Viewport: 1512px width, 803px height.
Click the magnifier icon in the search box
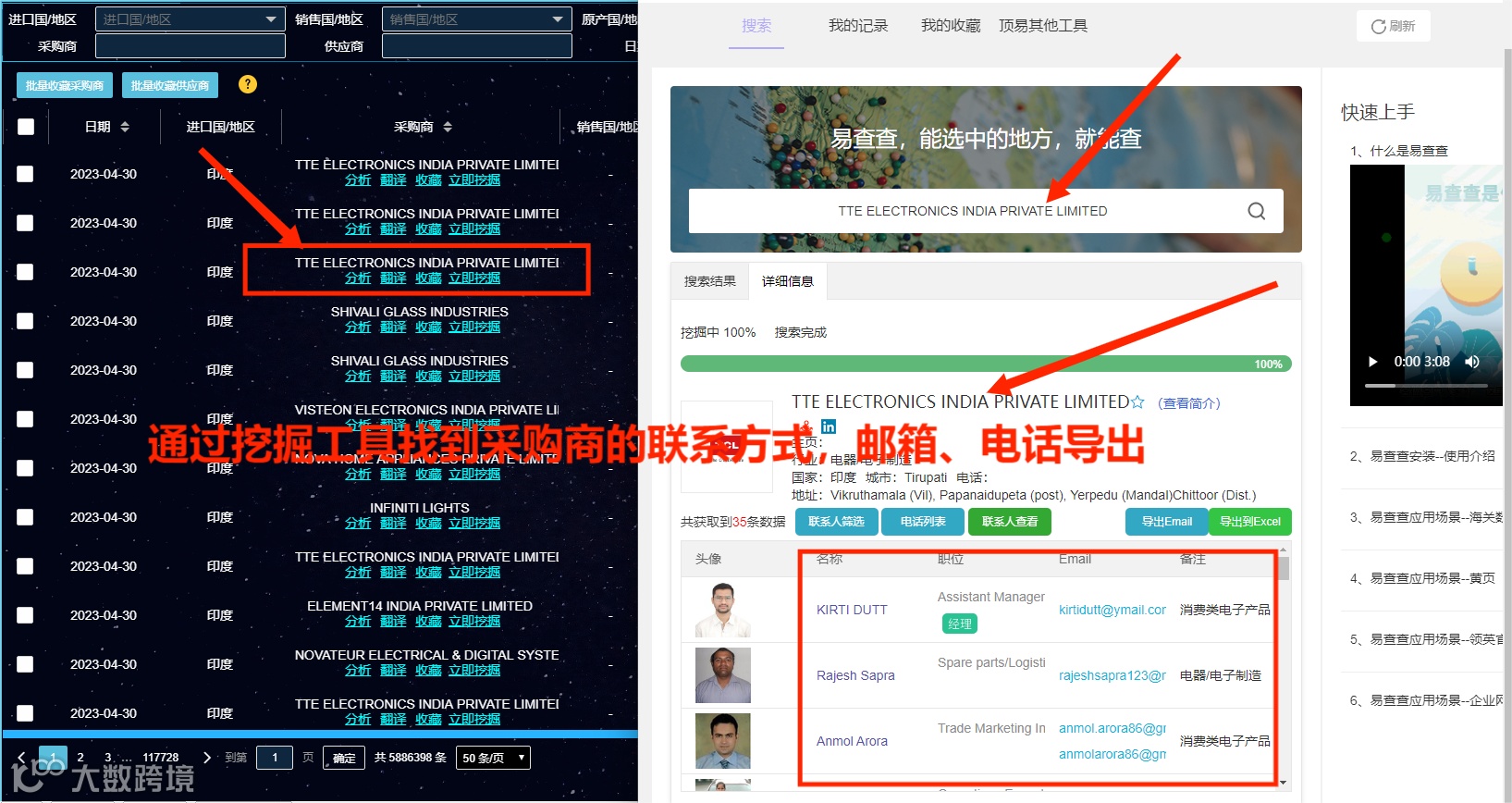click(1256, 211)
